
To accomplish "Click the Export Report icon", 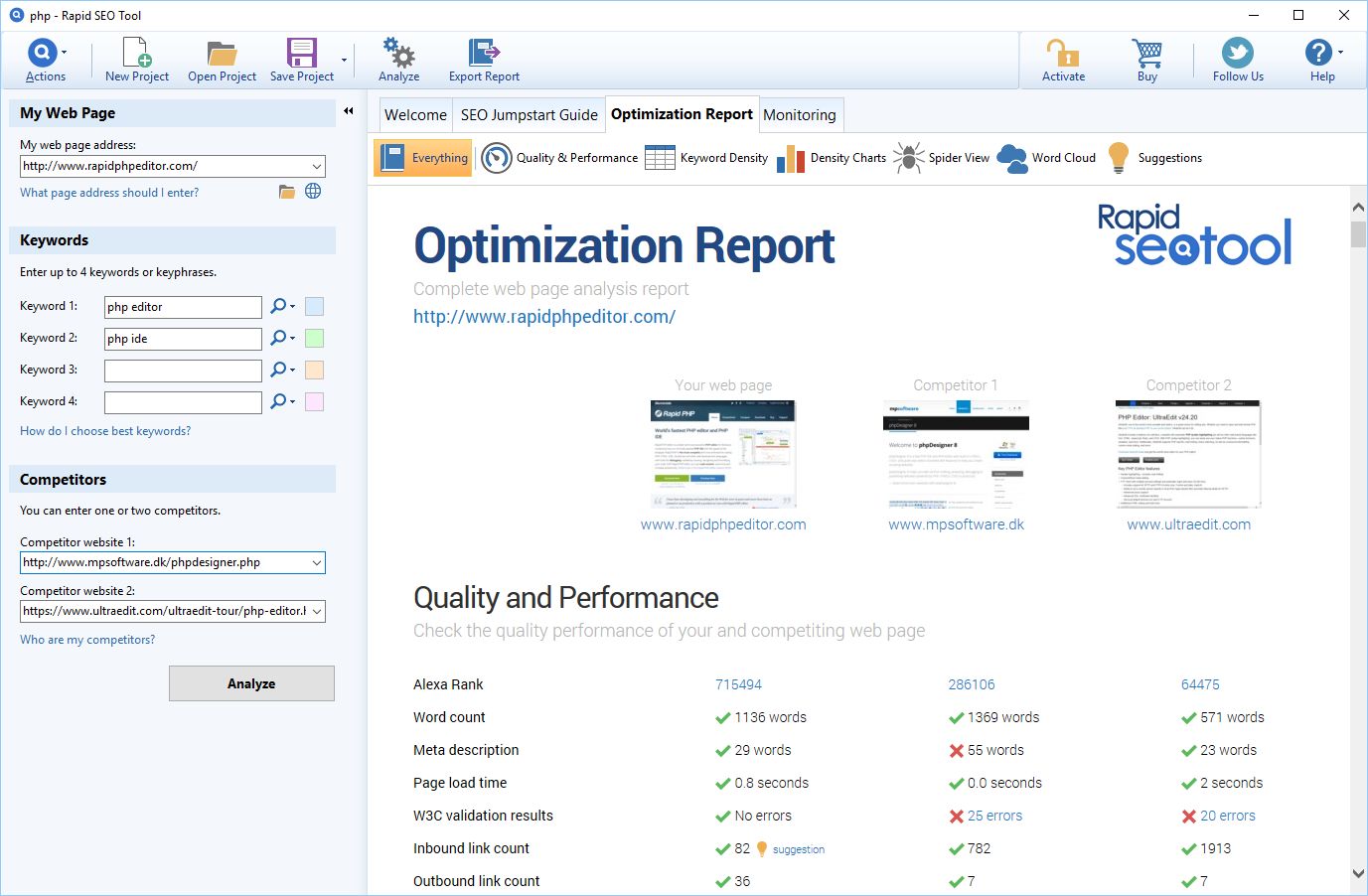I will point(484,54).
